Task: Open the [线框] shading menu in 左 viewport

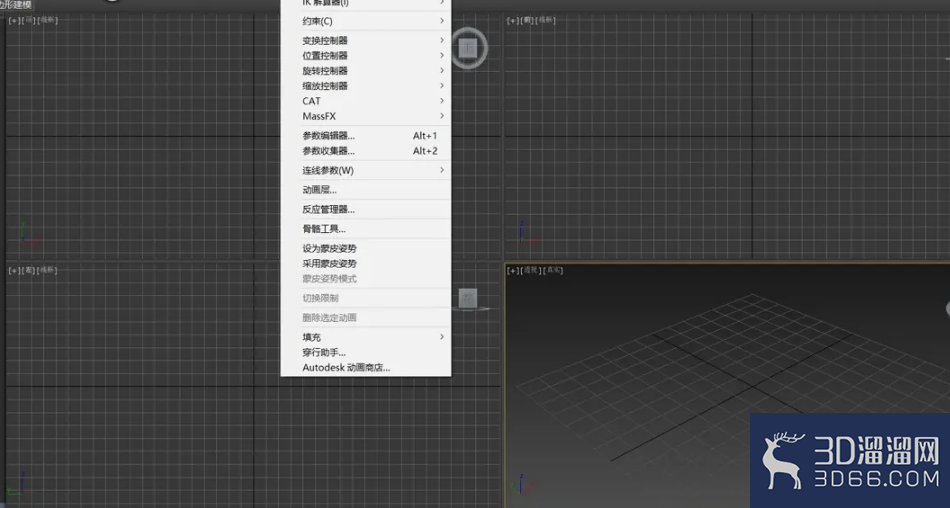Action: click(47, 270)
